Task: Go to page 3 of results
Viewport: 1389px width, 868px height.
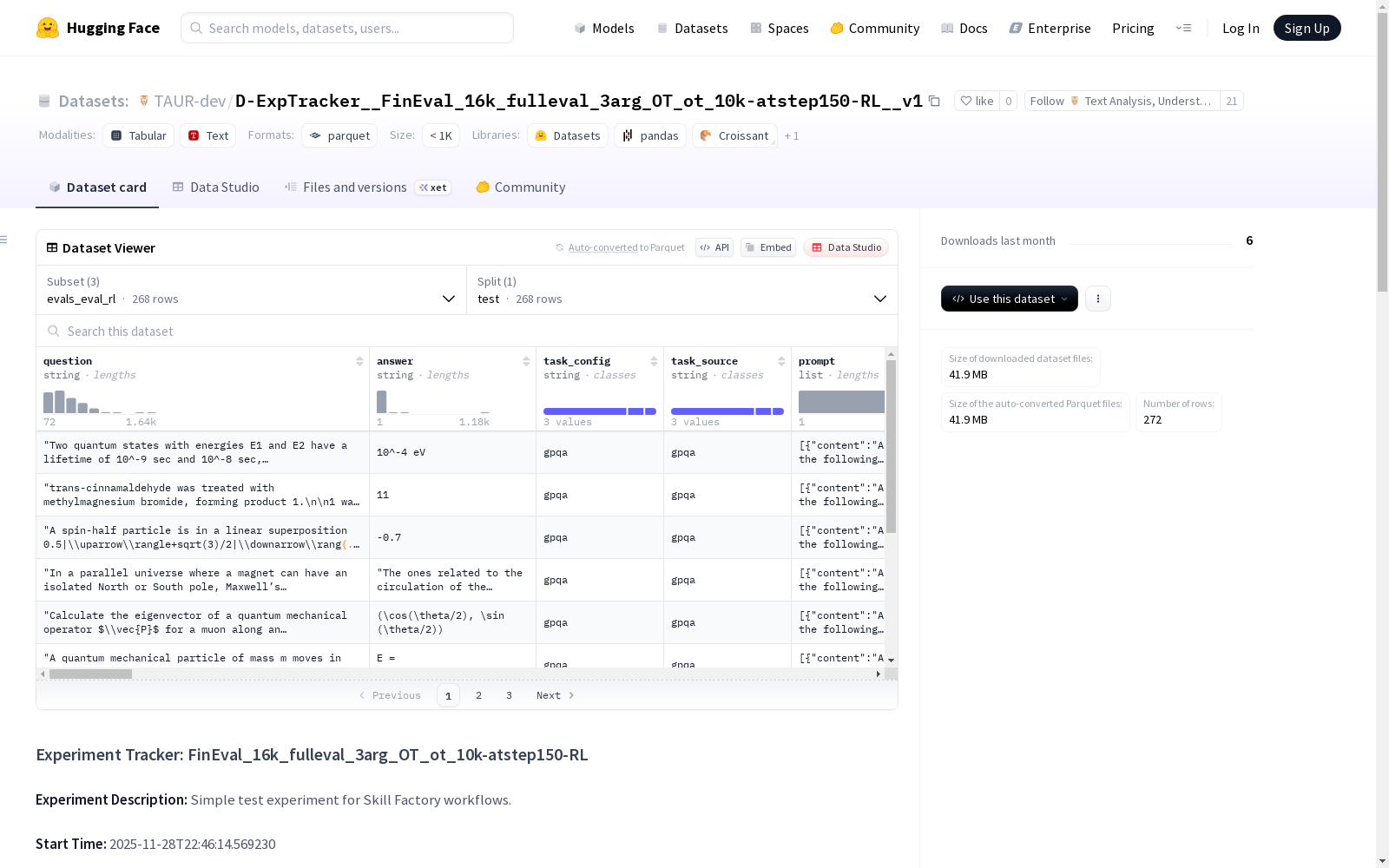Action: (509, 695)
